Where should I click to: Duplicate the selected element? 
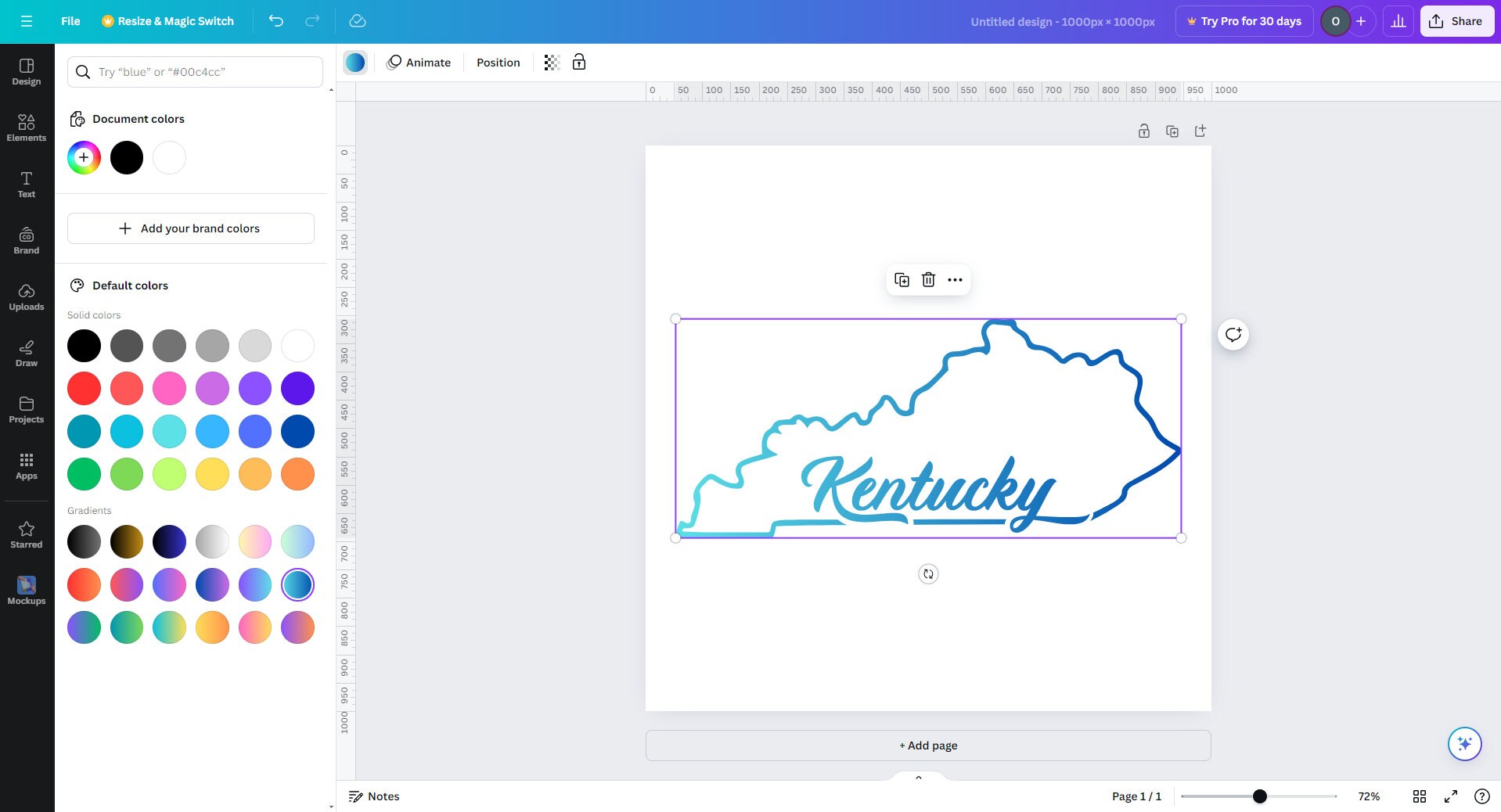(902, 279)
